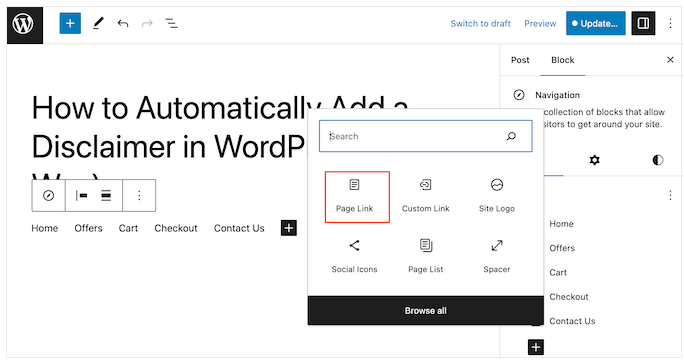
Task: Insert the Spacer block
Action: coord(496,257)
